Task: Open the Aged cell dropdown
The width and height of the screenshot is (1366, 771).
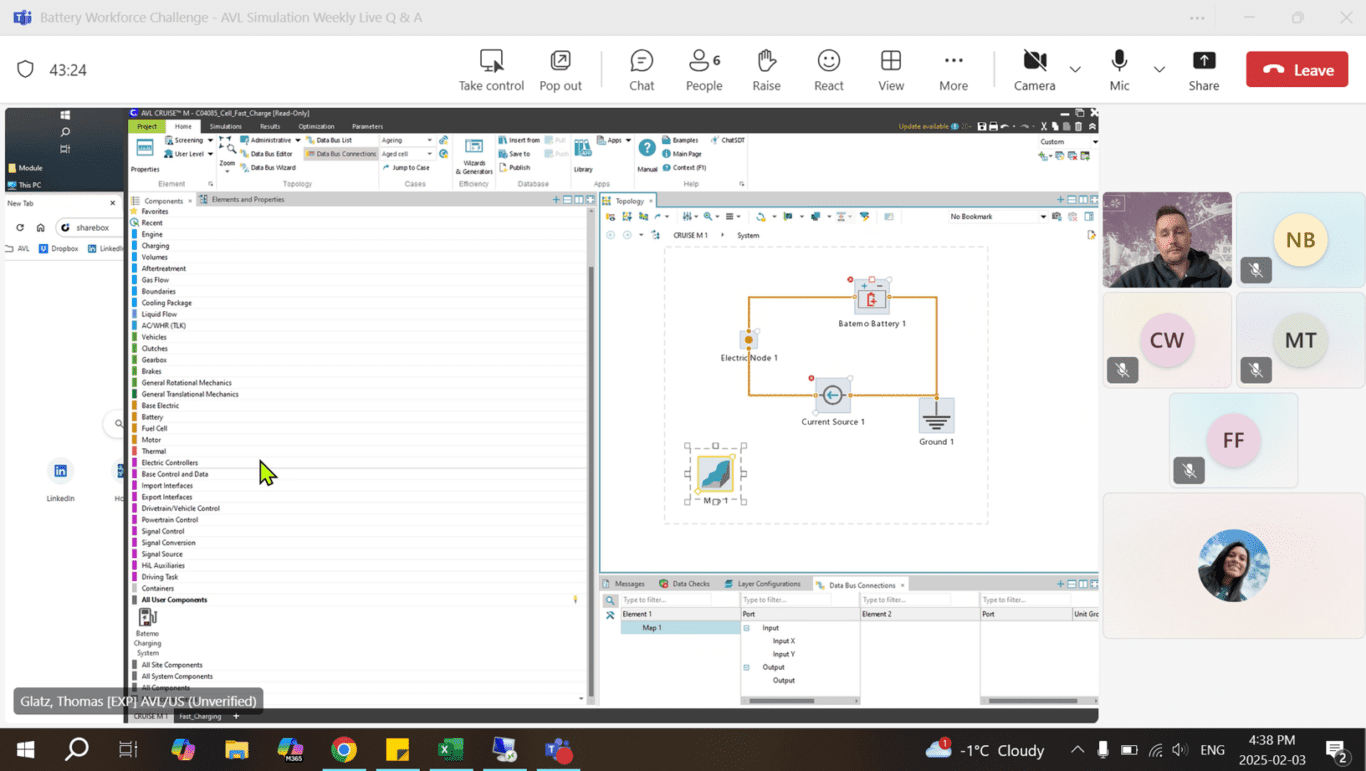Action: click(x=407, y=154)
